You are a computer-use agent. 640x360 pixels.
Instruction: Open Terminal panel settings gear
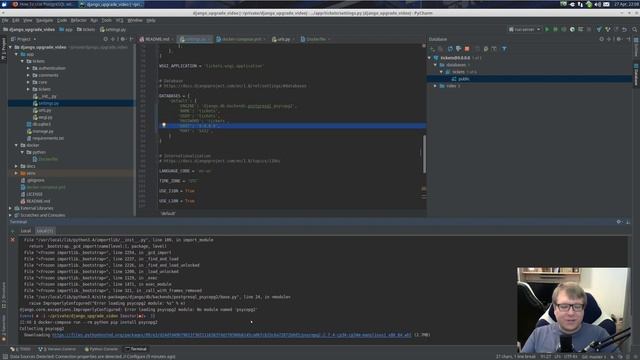(619, 222)
